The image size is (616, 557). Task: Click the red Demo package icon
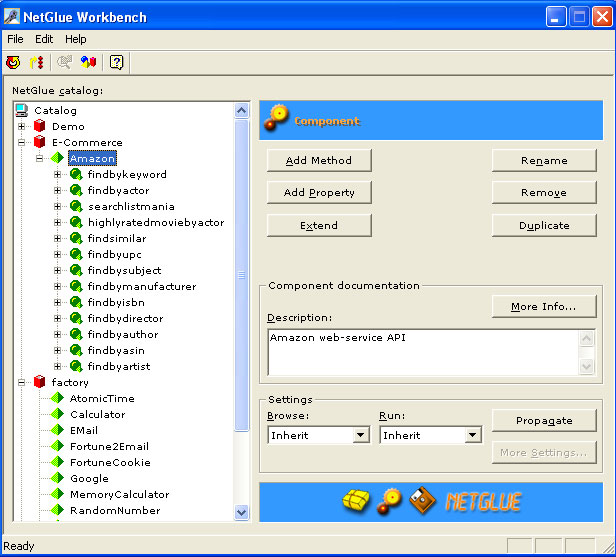pyautogui.click(x=40, y=127)
